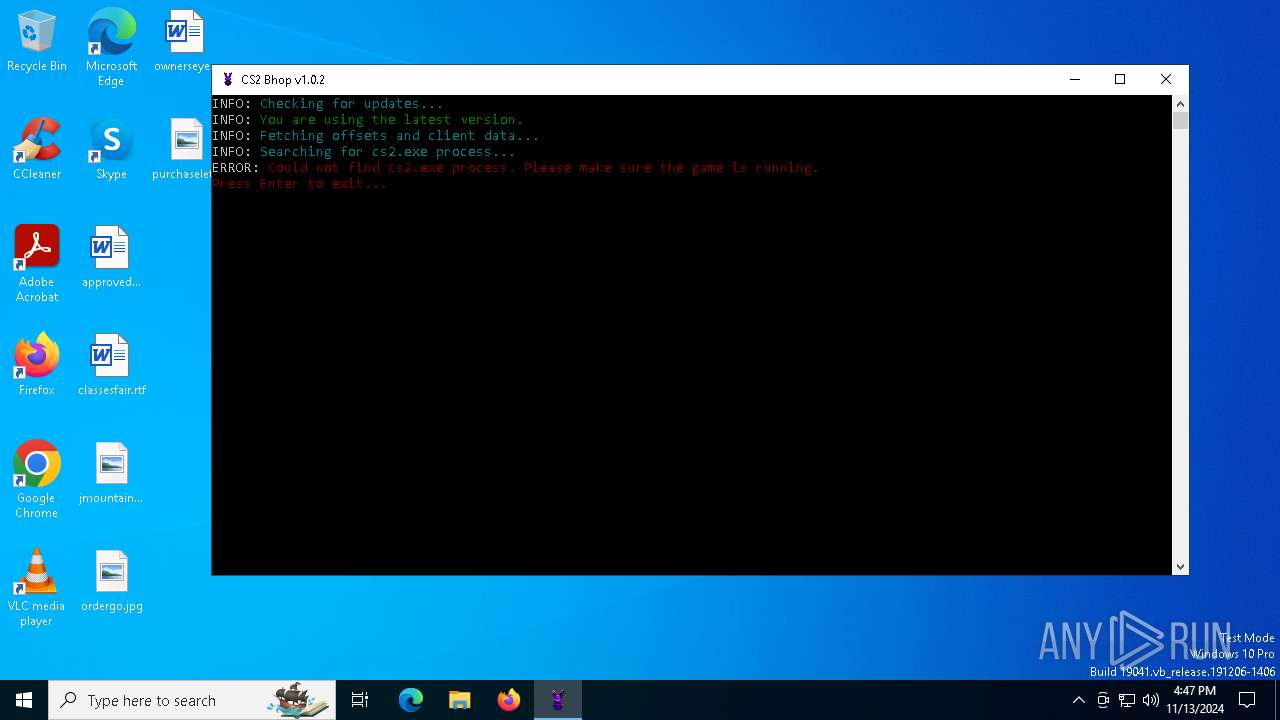Viewport: 1280px width, 720px height.
Task: Open the volume control tray icon
Action: [1151, 700]
